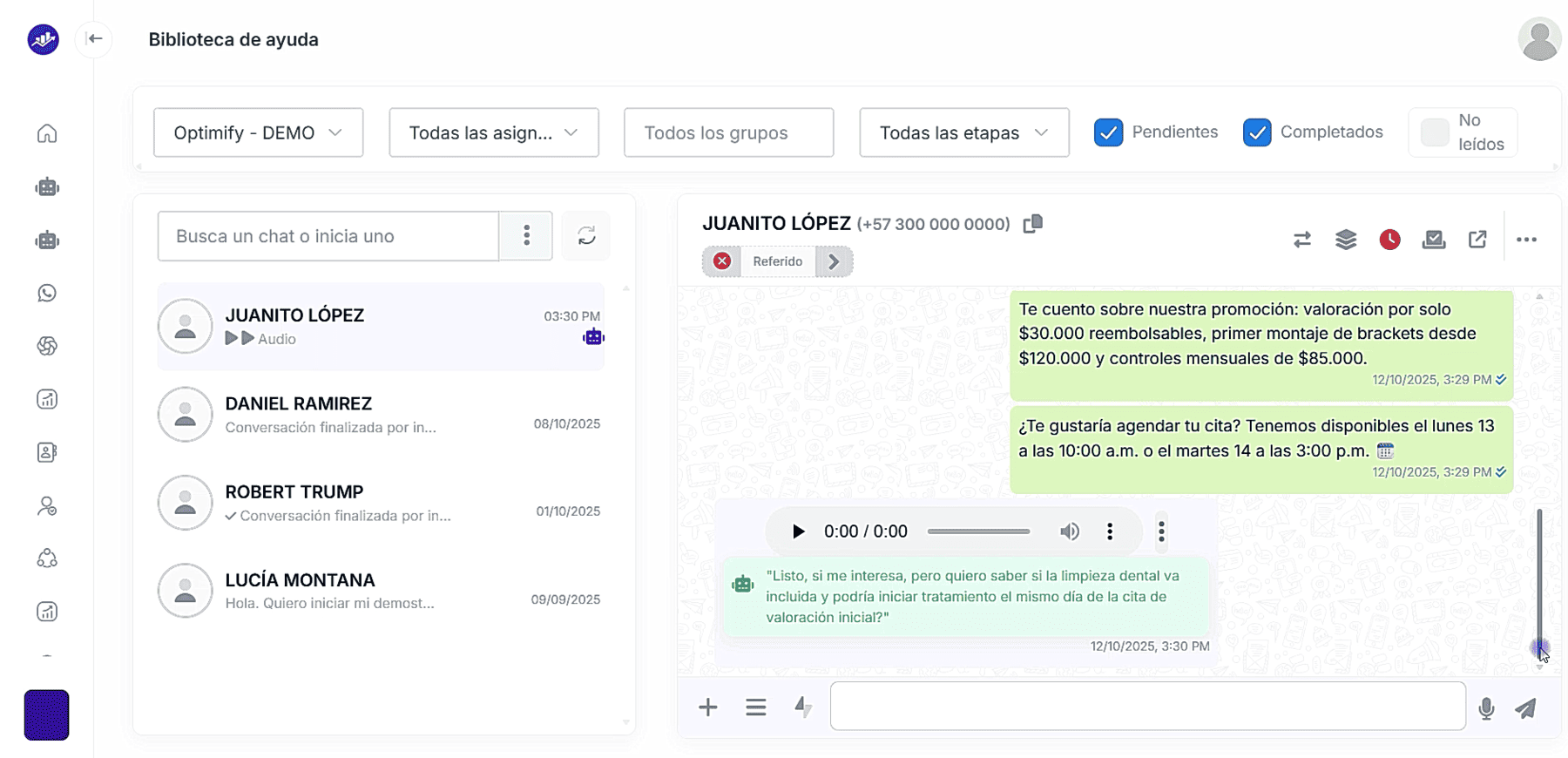Click the audio message progress slider
Viewport: 1568px width, 758px height.
978,531
